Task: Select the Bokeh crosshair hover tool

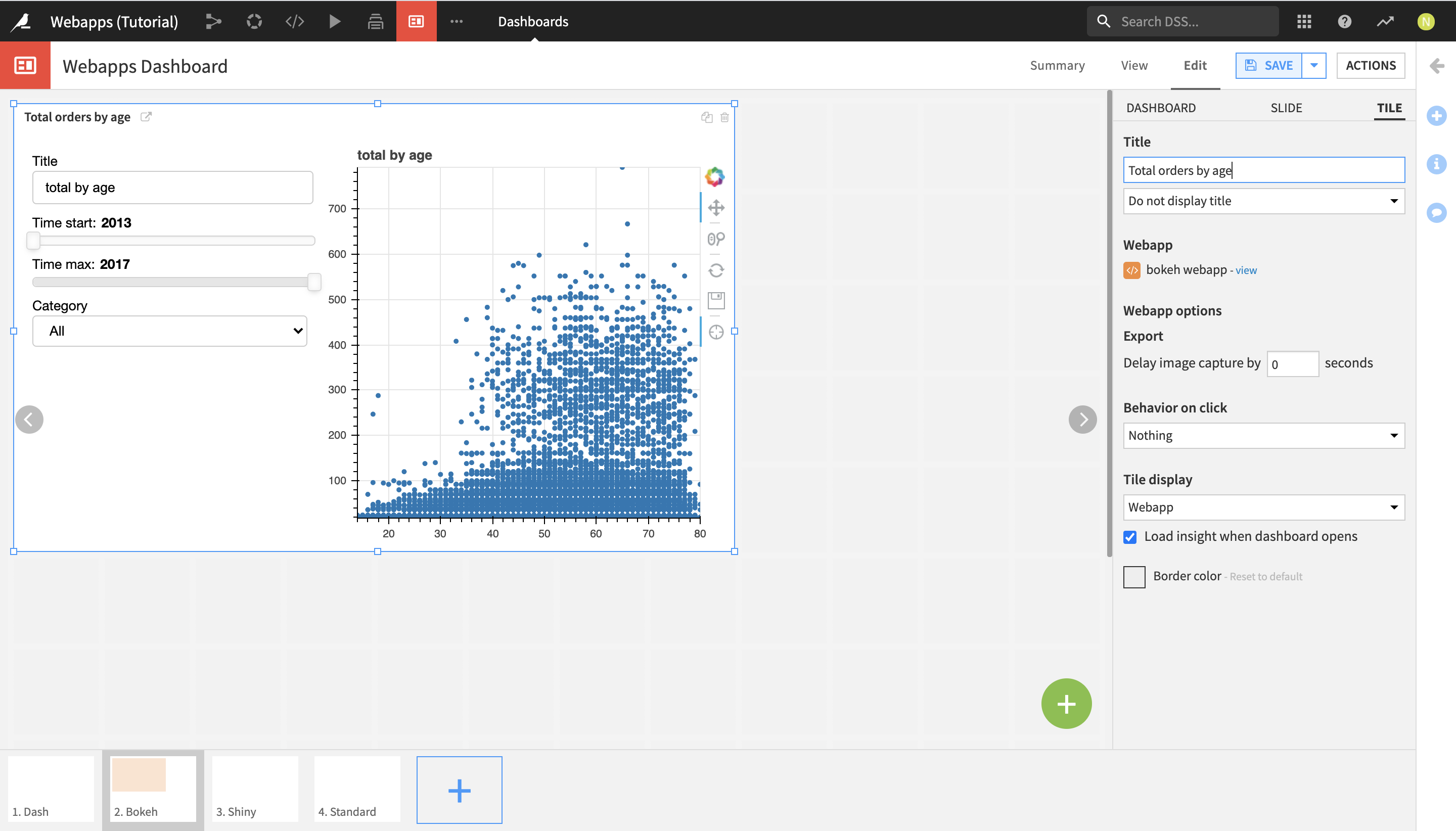Action: coord(716,332)
